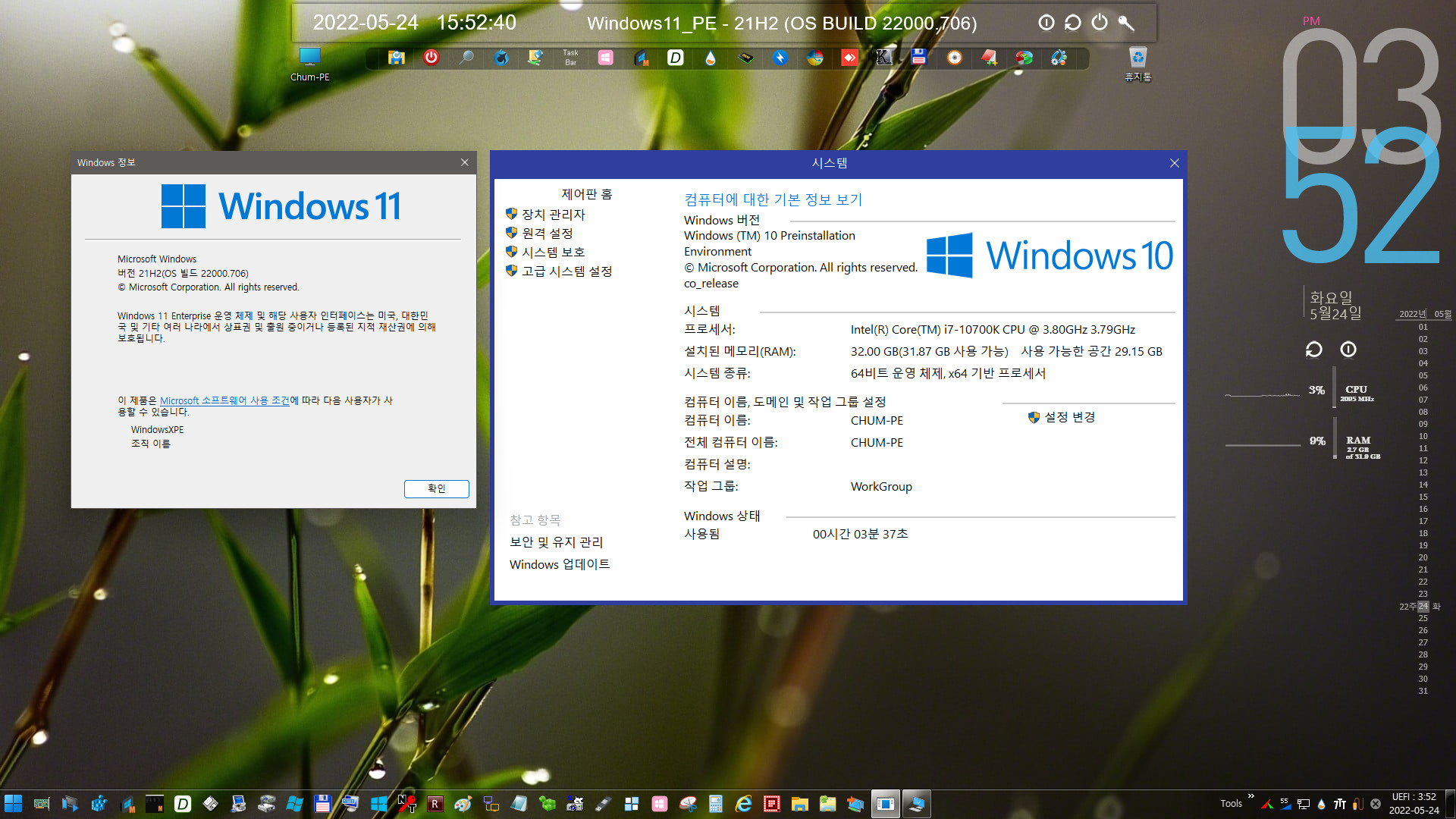
Task: Open Windows 업데이트 link
Action: tap(560, 564)
